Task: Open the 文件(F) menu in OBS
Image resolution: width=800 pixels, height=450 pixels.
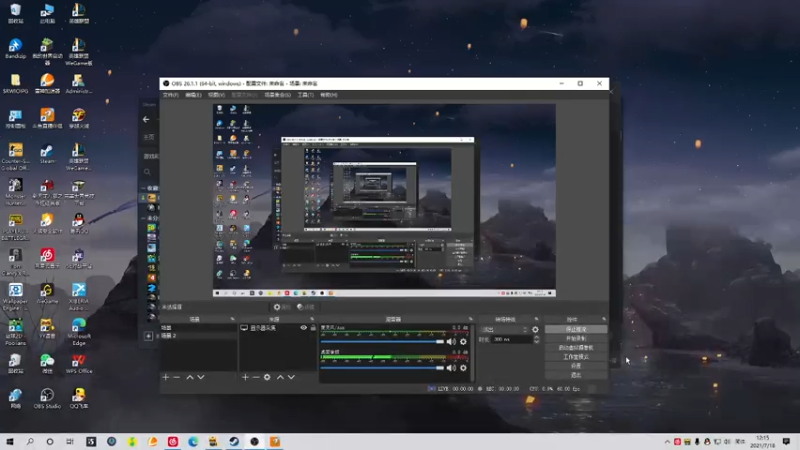Action: pos(170,95)
